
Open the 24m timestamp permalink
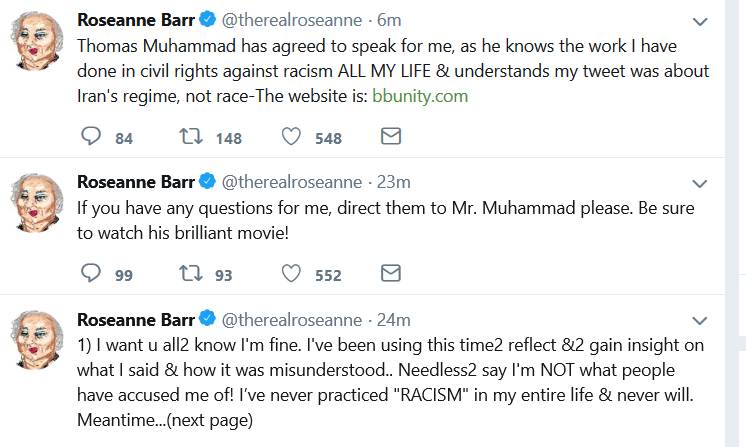click(x=394, y=320)
